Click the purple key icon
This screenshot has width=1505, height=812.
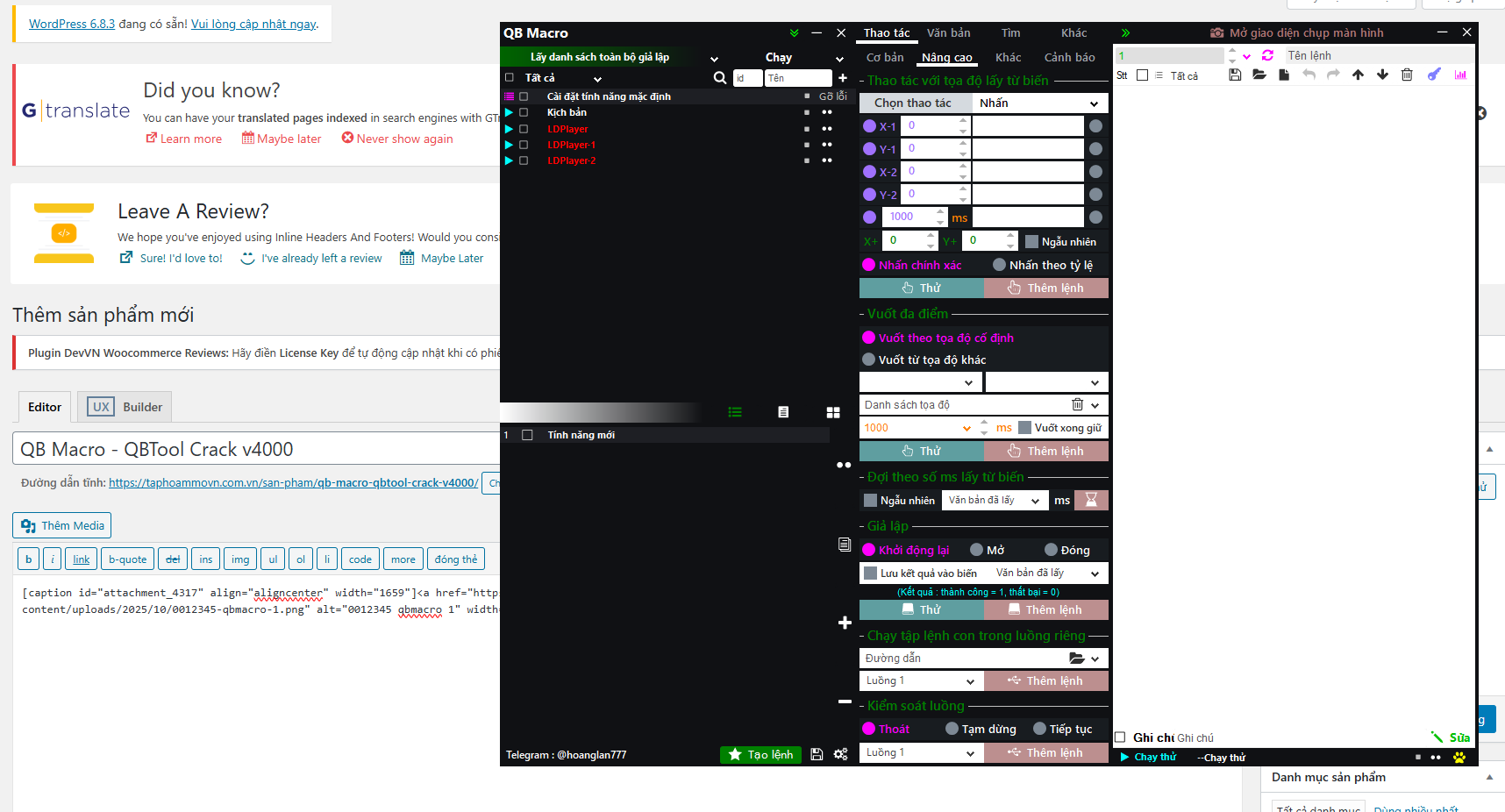coord(1434,75)
